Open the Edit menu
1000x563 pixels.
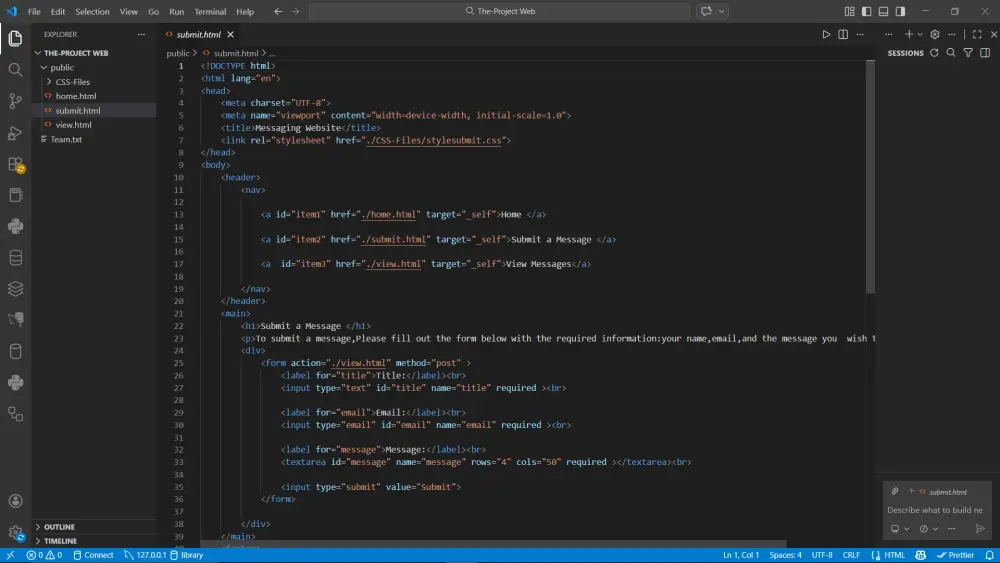57,11
